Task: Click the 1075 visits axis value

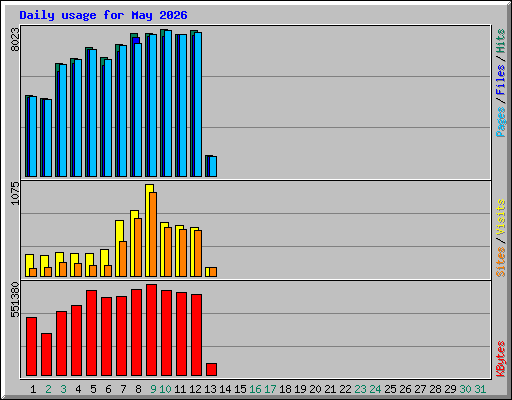Action: click(x=15, y=193)
